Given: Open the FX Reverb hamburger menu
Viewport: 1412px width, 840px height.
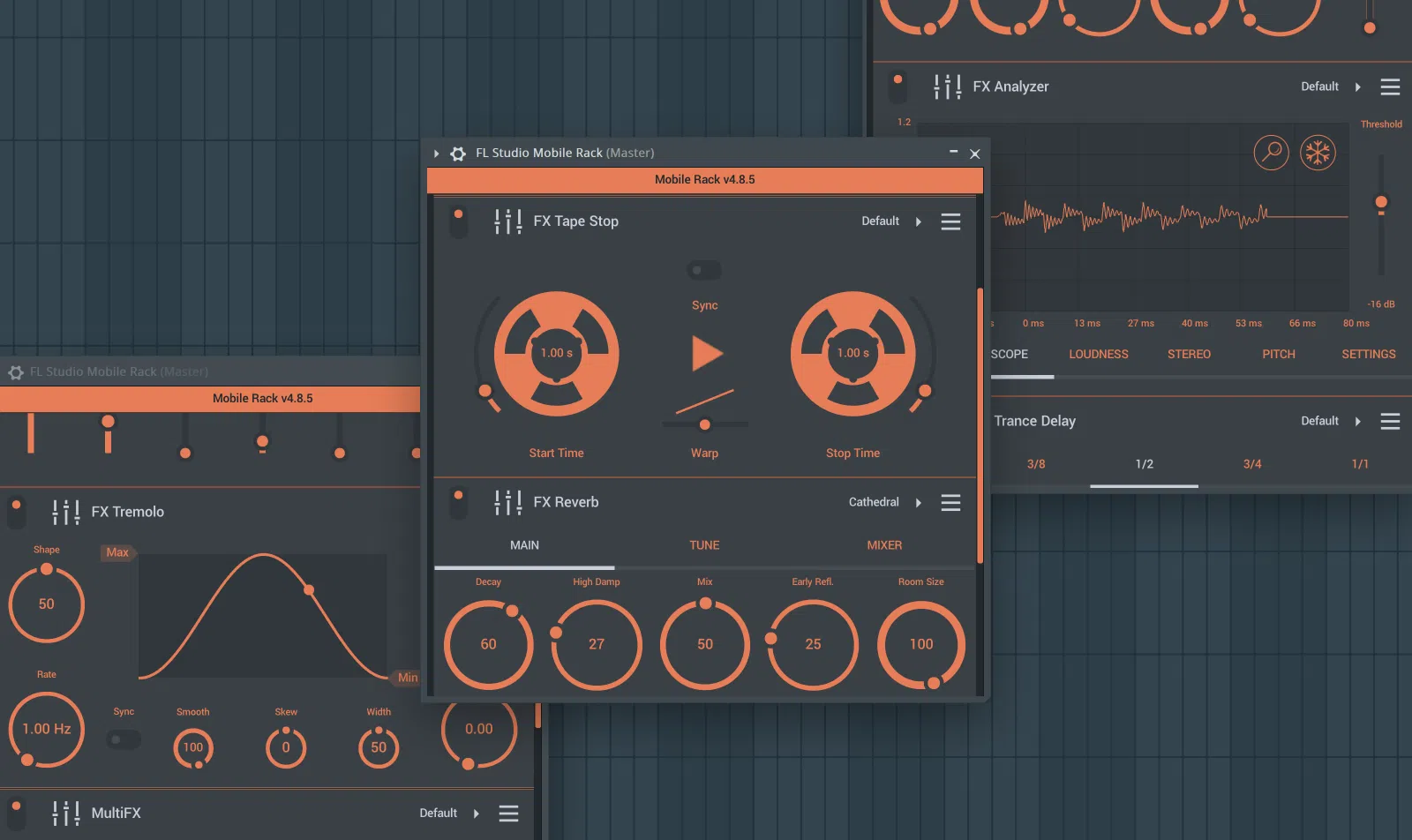Looking at the screenshot, I should click(x=950, y=503).
